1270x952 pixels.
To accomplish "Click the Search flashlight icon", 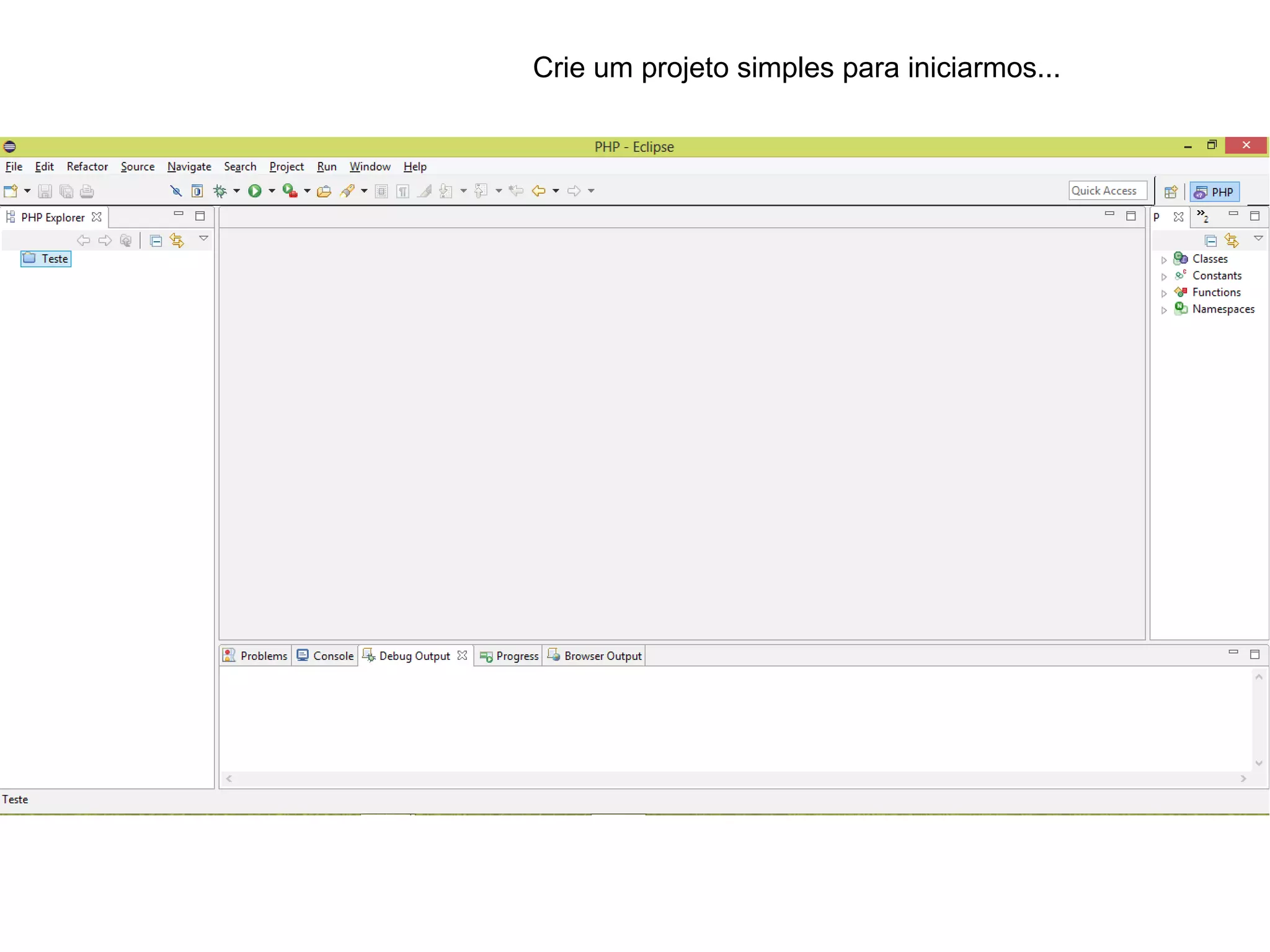I will 348,191.
